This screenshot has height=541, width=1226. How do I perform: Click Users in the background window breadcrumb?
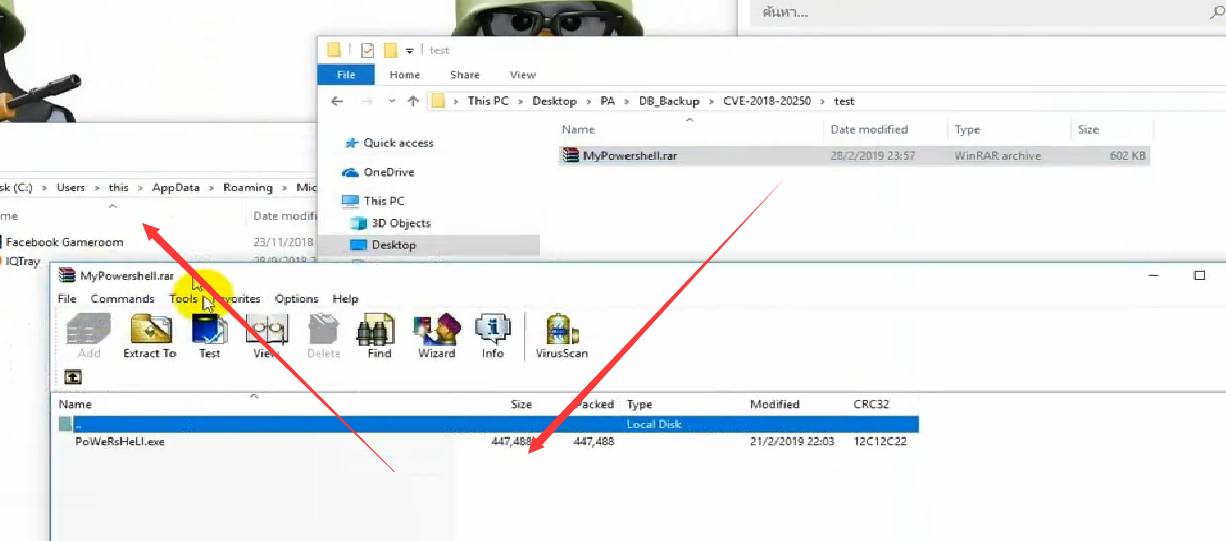tap(71, 188)
